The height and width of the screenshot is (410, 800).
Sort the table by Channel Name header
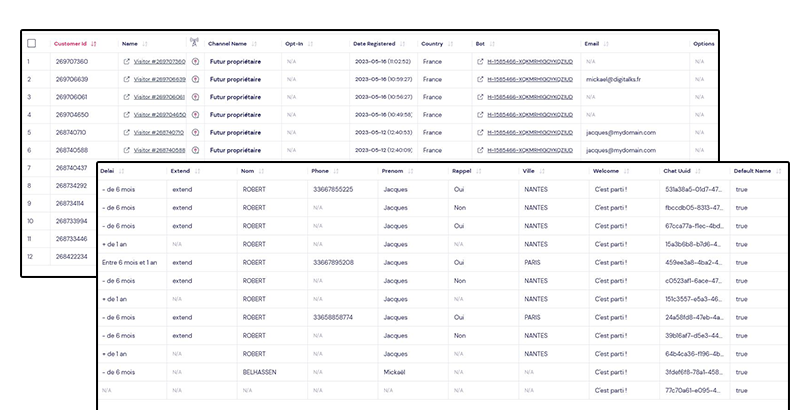pyautogui.click(x=253, y=44)
